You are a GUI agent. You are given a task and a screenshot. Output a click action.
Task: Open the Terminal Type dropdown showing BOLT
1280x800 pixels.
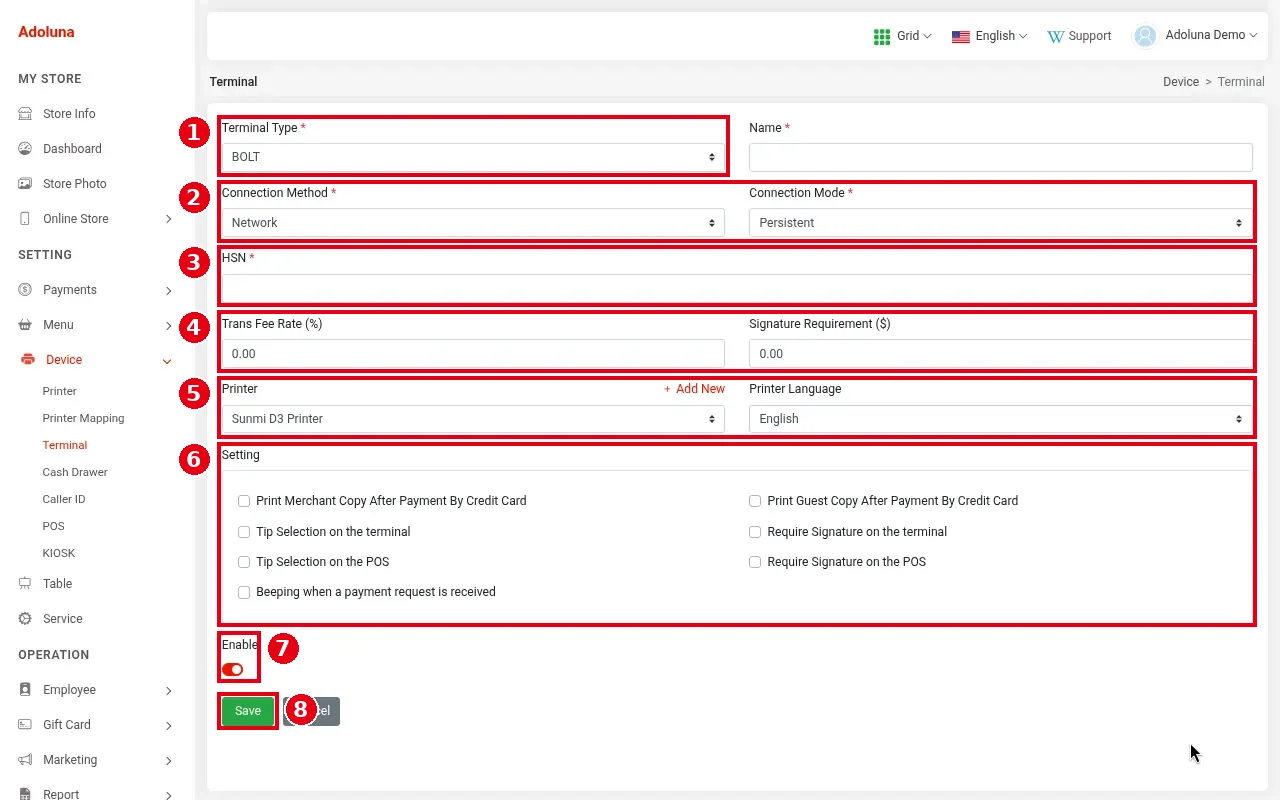click(473, 157)
